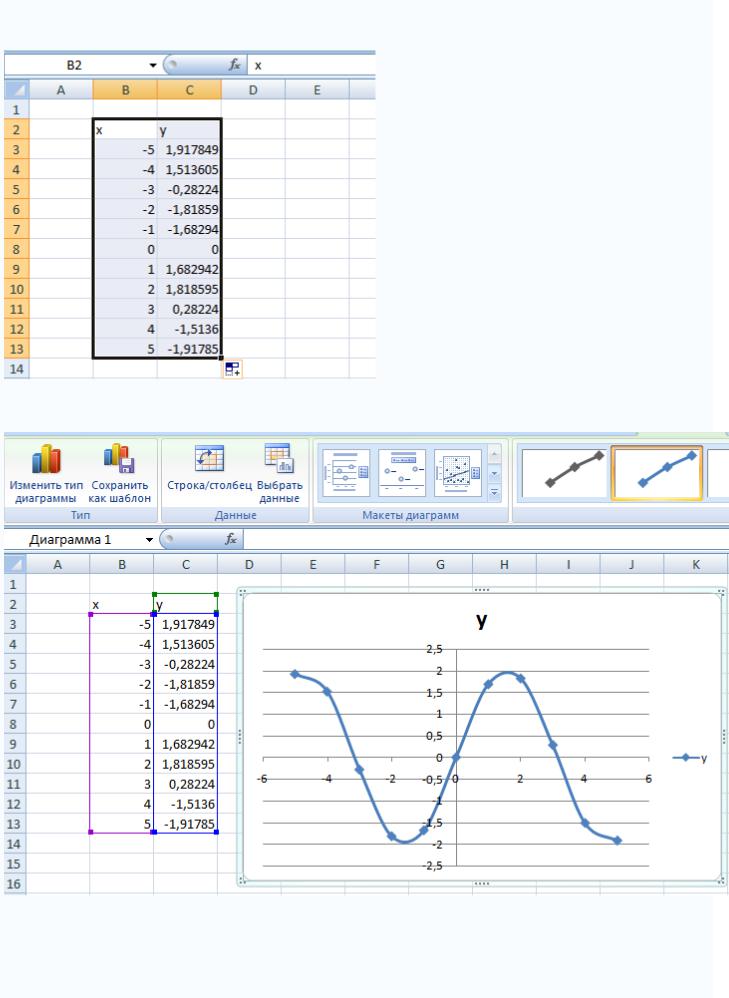Click the Сохранить как шаблон icon
Viewport: 729px width, 998px height.
[119, 459]
